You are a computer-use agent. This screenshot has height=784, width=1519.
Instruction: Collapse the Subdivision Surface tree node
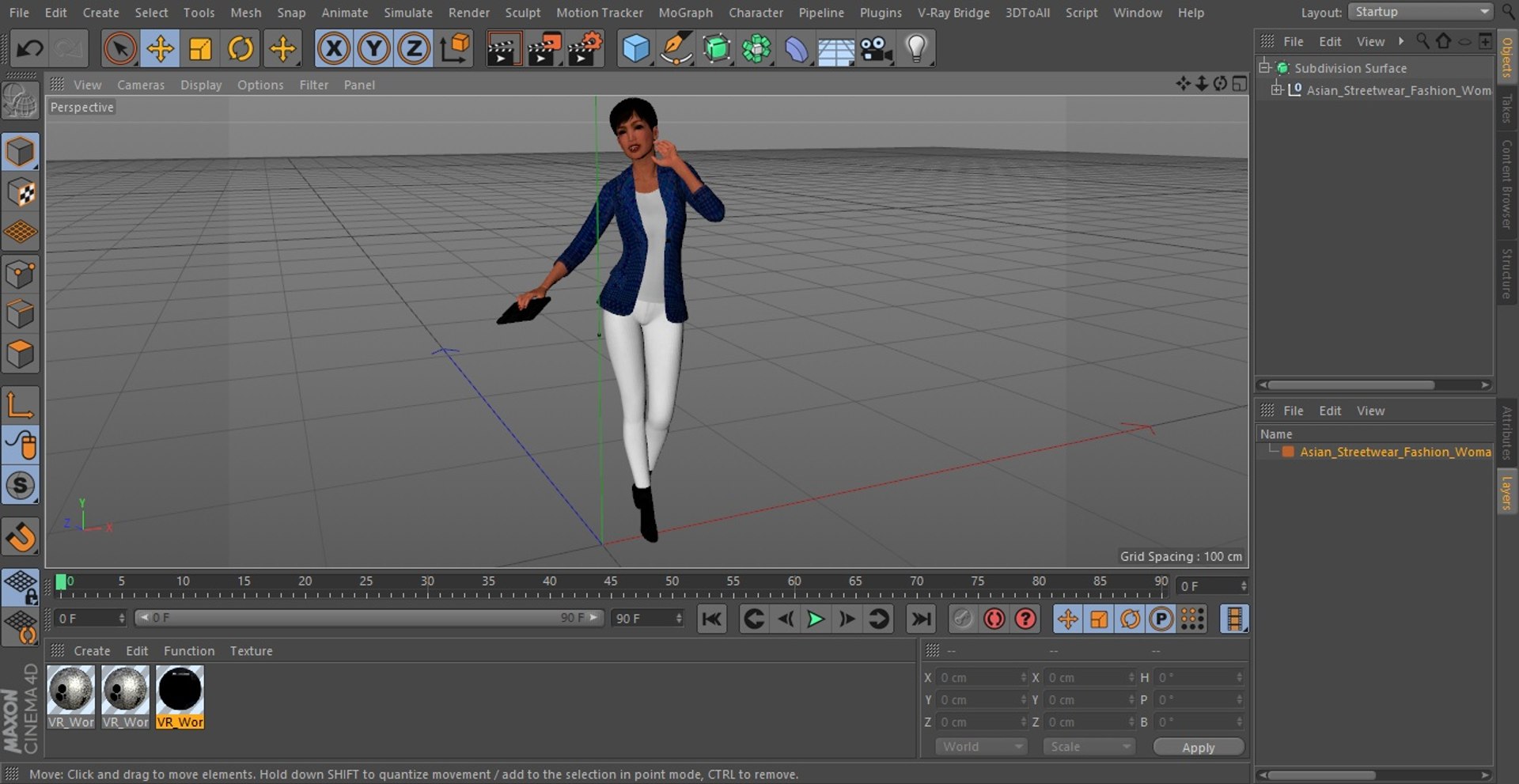tap(1264, 66)
